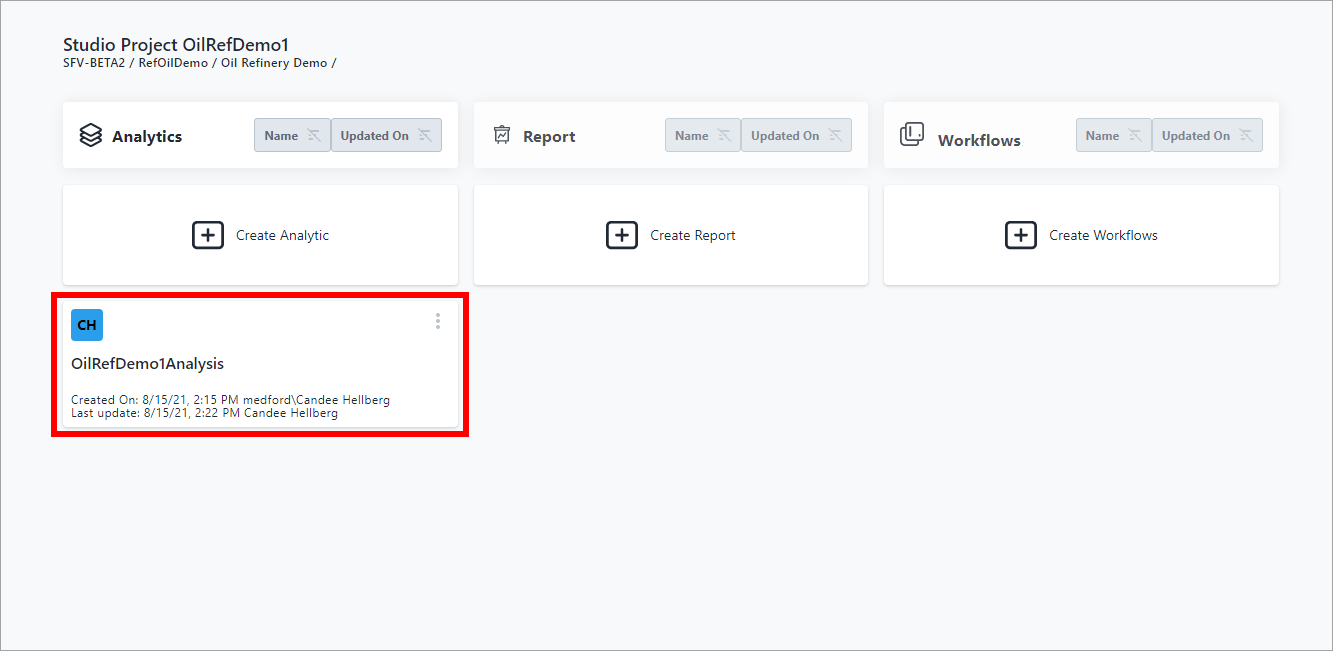This screenshot has width=1333, height=651.
Task: Click the Analytics section heading text
Action: 147,136
